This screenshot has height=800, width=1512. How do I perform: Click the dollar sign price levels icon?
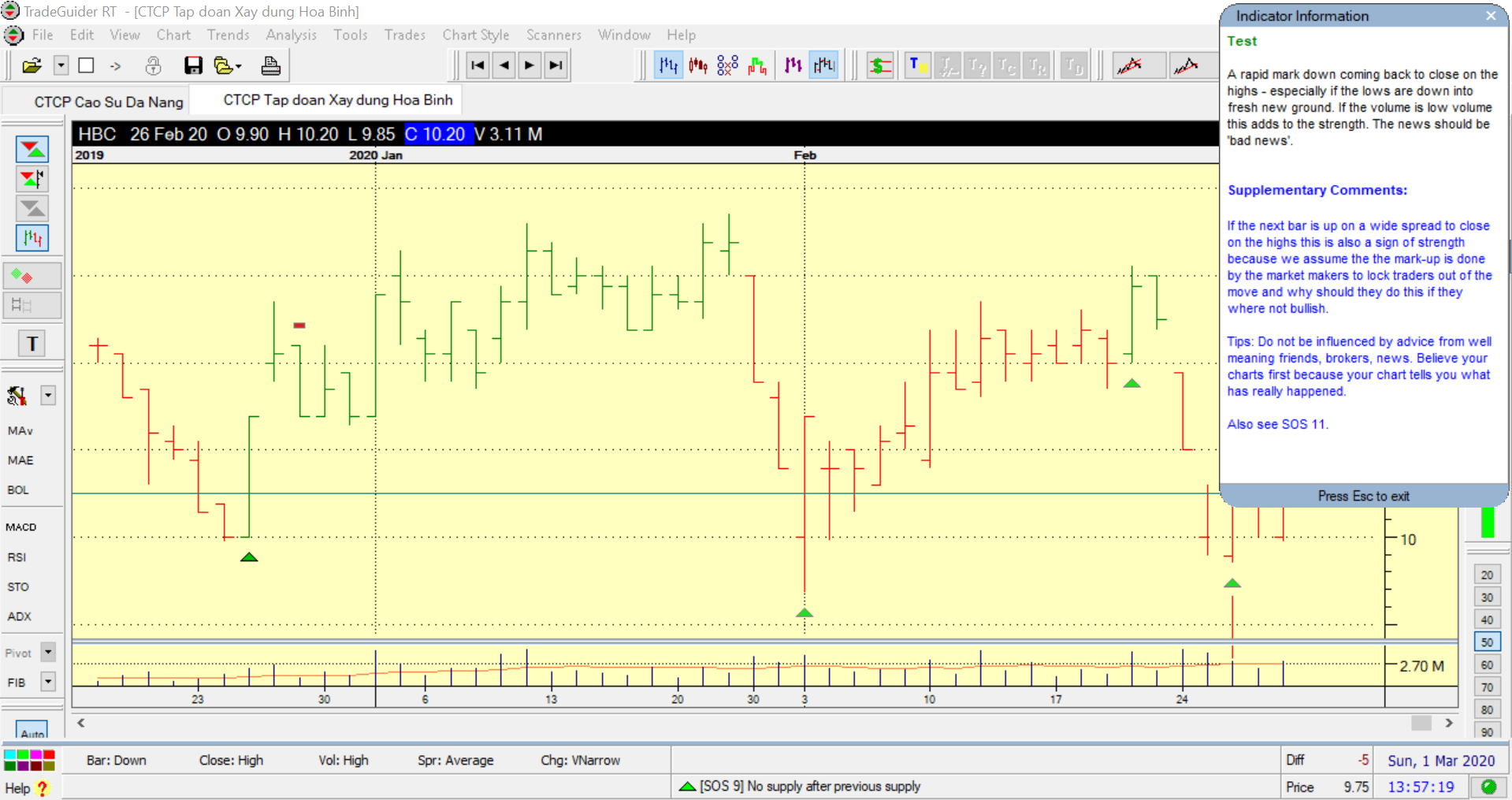[879, 65]
